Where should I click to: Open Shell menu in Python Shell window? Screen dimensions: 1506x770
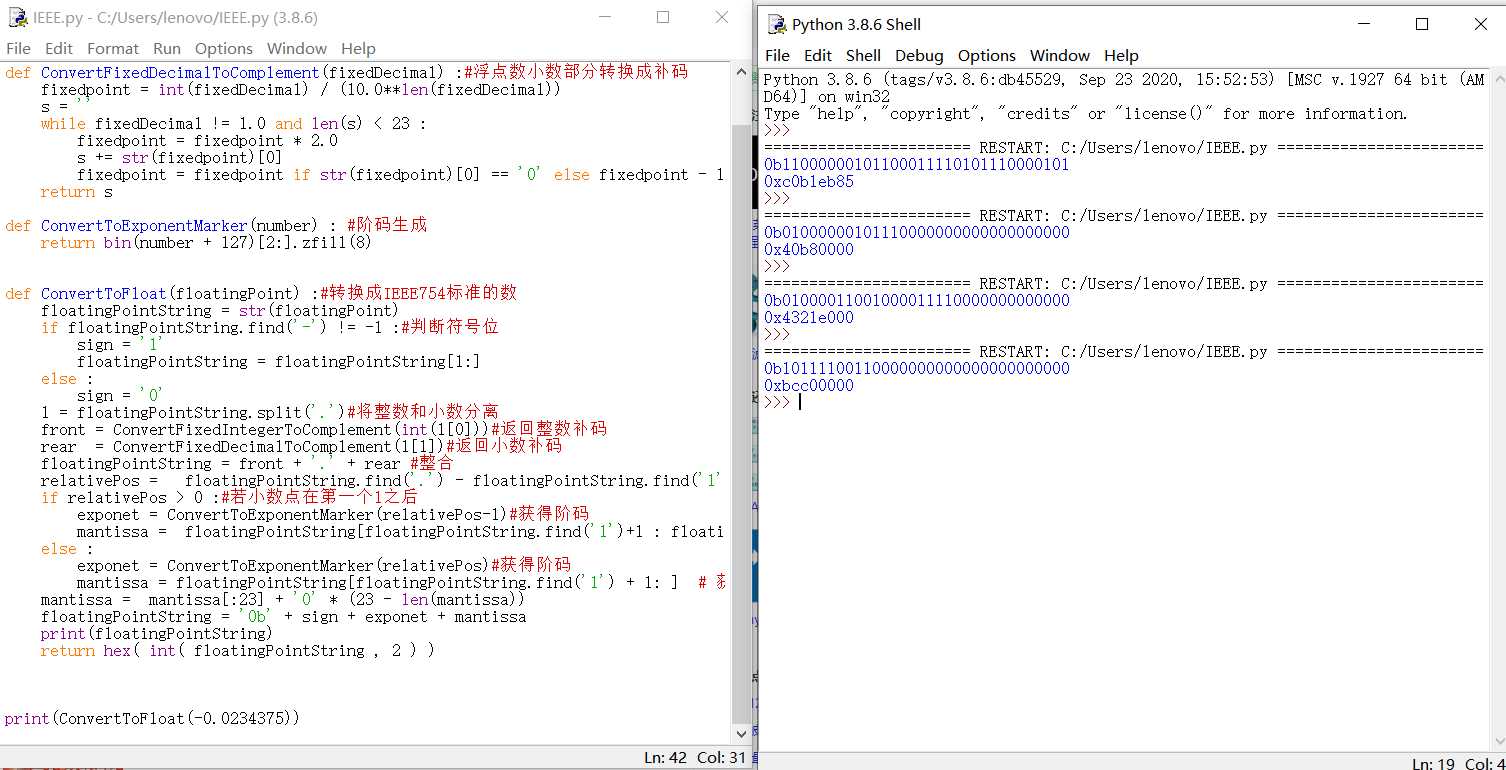pos(863,56)
